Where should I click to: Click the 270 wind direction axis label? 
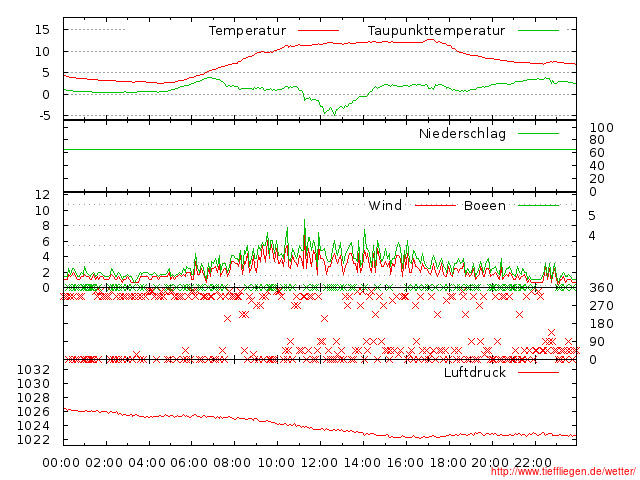(602, 306)
